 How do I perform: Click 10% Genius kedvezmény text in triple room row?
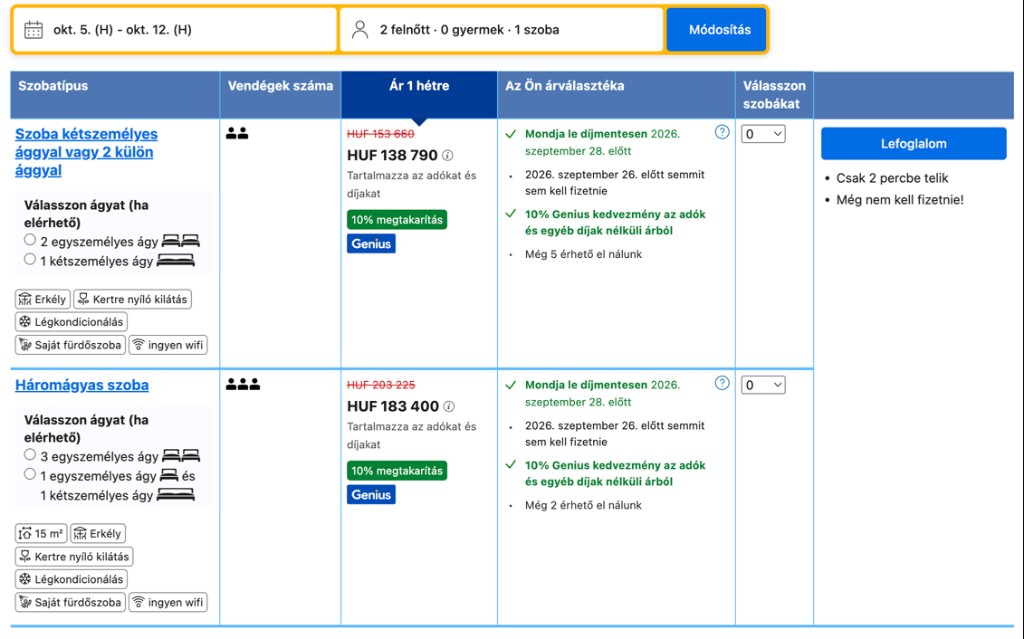[615, 473]
